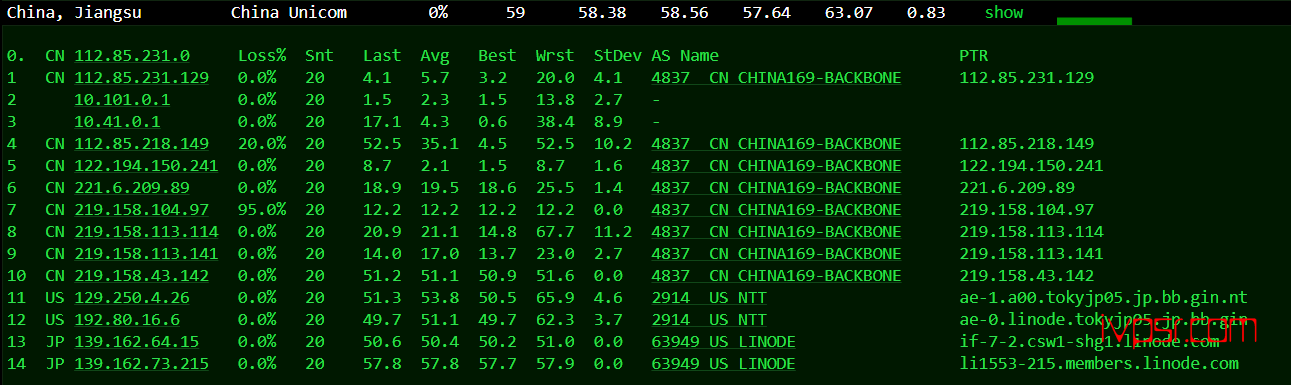1291x385 pixels.
Task: Click the 'AS Name' column header
Action: pyautogui.click(x=685, y=56)
